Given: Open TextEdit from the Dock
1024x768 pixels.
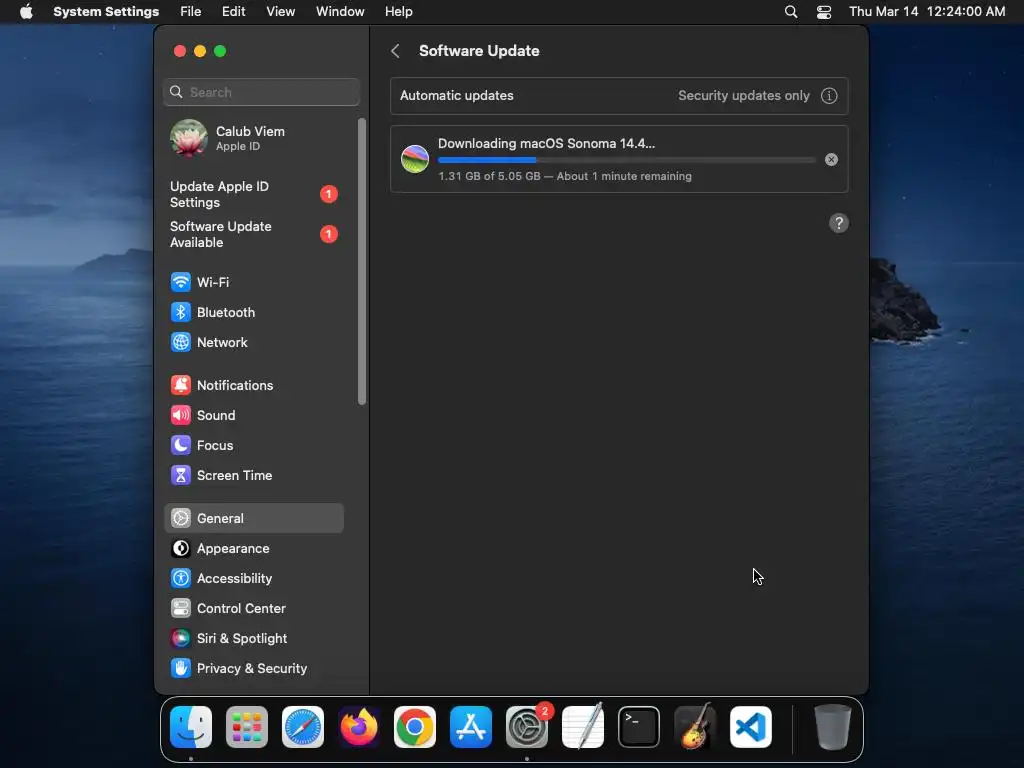Looking at the screenshot, I should [583, 727].
